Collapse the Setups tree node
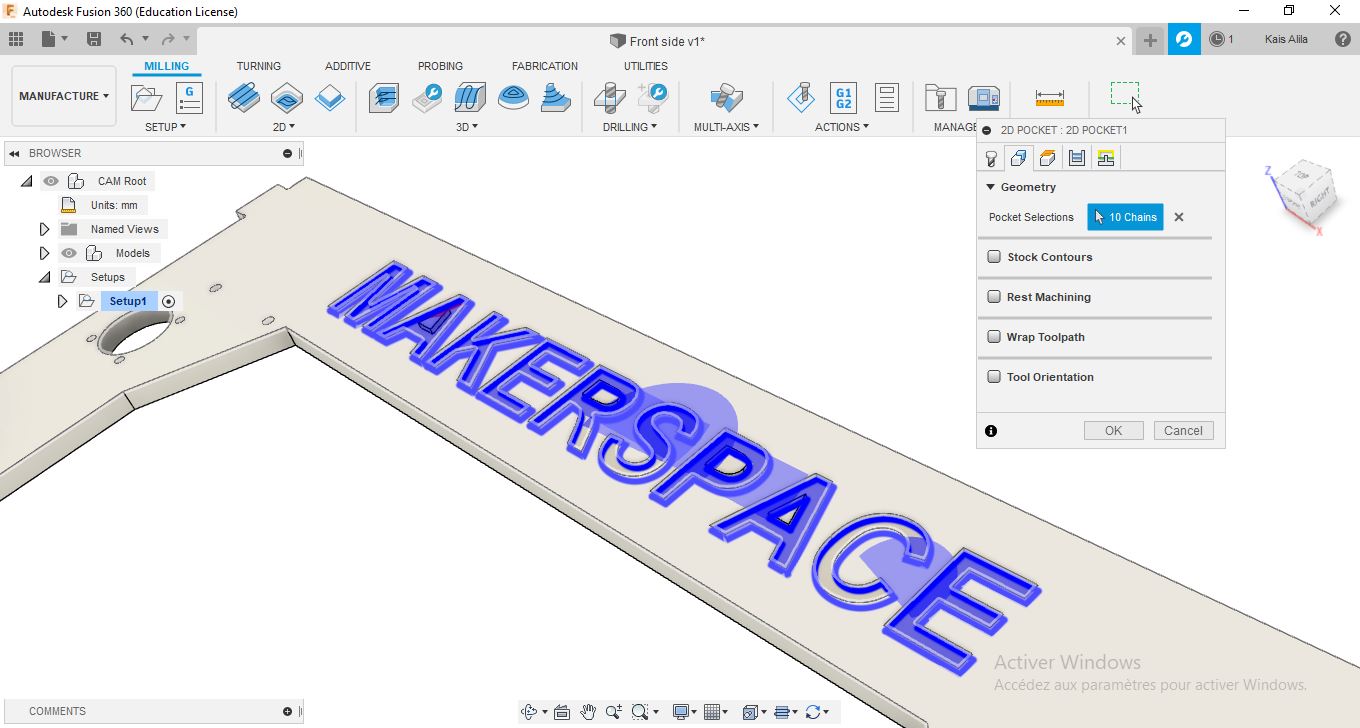The height and width of the screenshot is (728, 1360). click(44, 277)
